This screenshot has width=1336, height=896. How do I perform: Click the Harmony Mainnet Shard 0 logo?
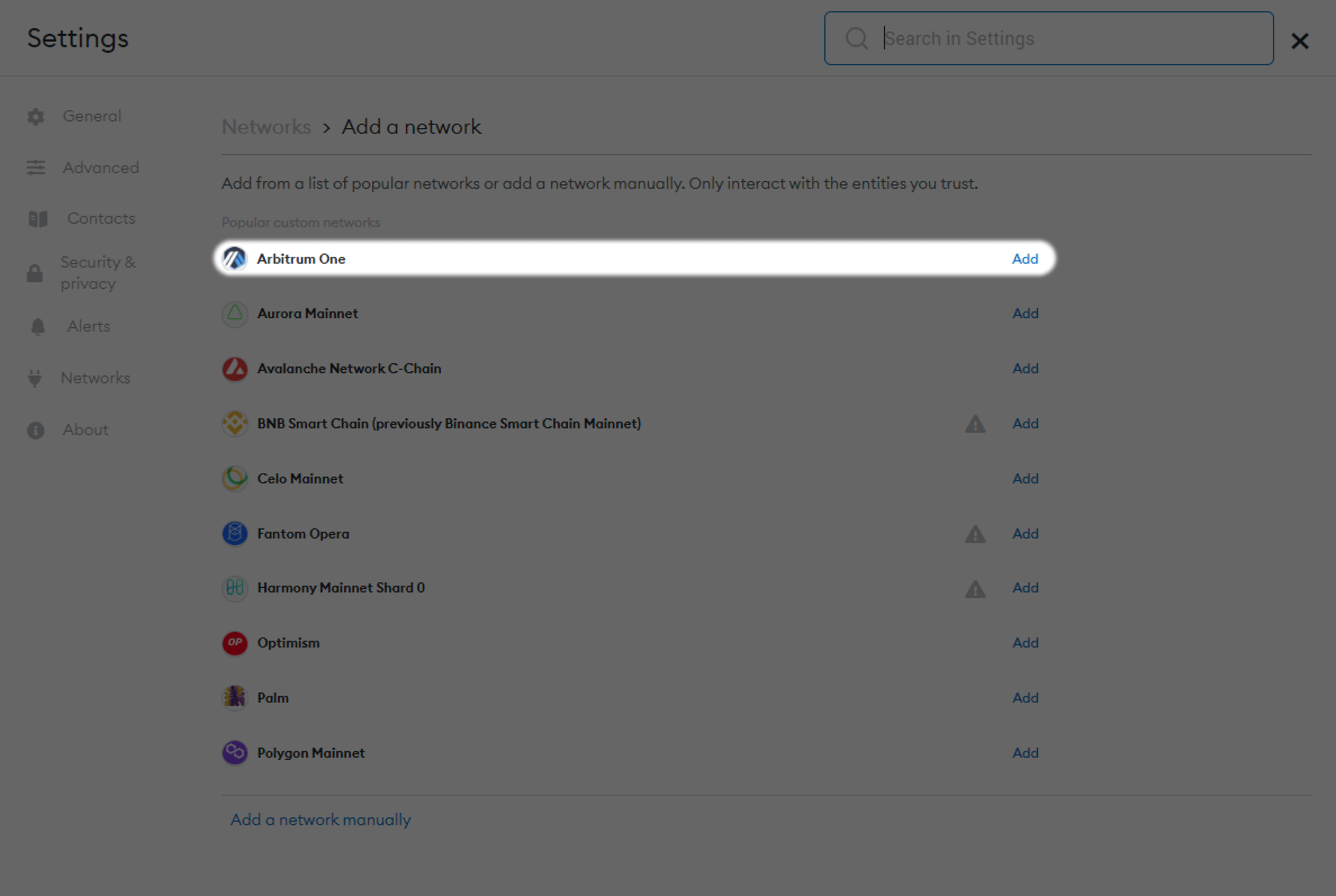coord(234,588)
